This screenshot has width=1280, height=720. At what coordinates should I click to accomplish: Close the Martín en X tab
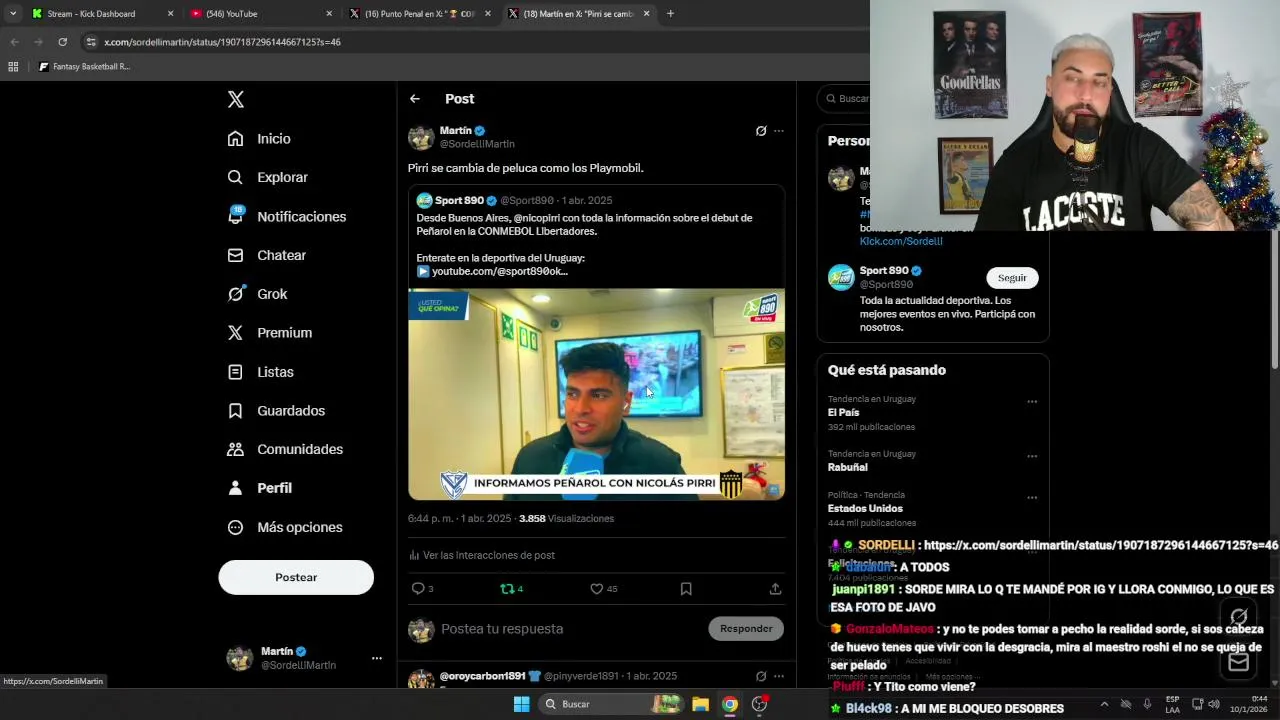coord(646,14)
